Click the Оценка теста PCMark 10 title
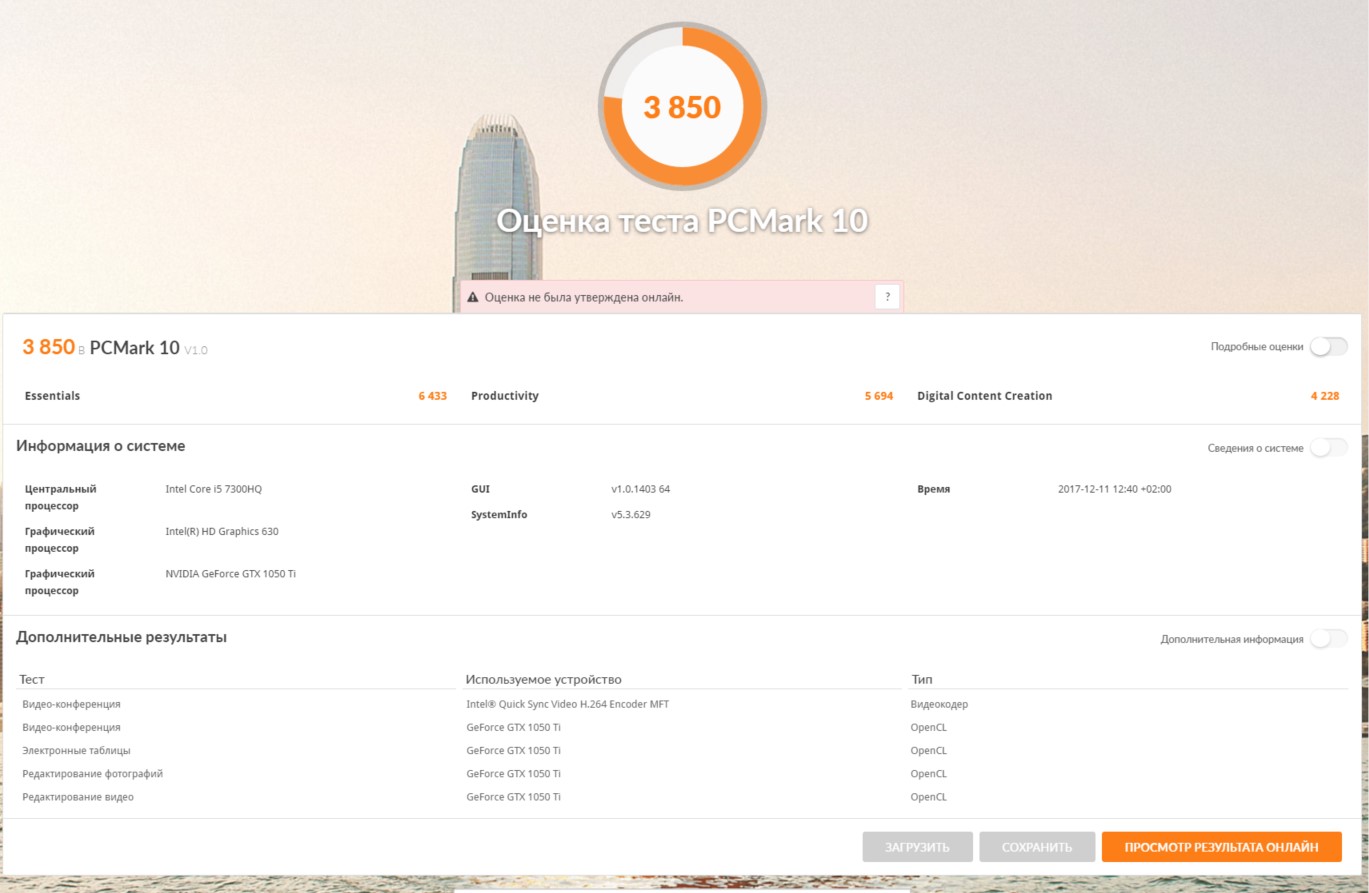Viewport: 1369px width, 893px height. coord(682,221)
